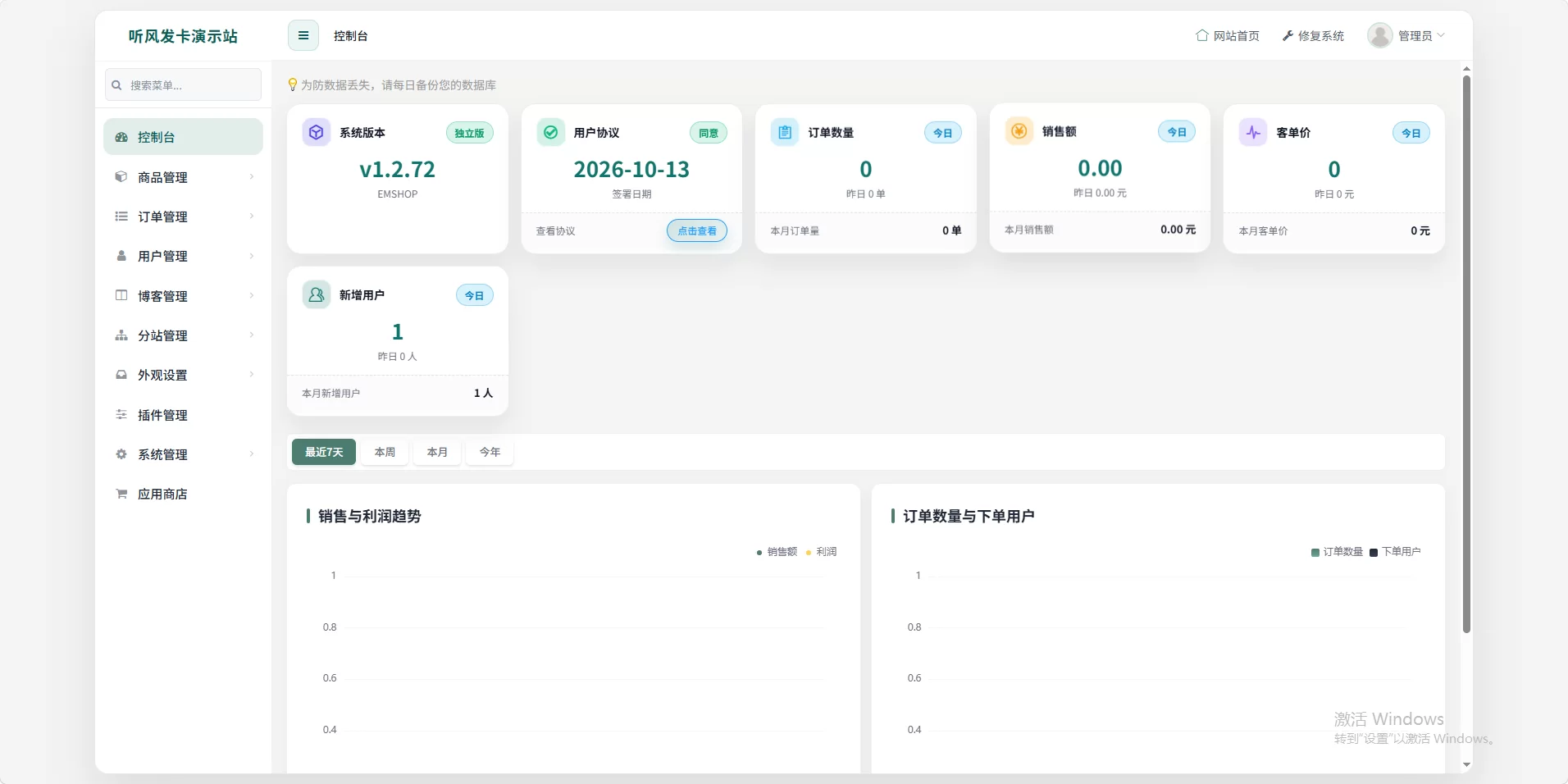Click the 系统管理 gear icon
Screen dimensions: 1568x784
click(x=121, y=454)
